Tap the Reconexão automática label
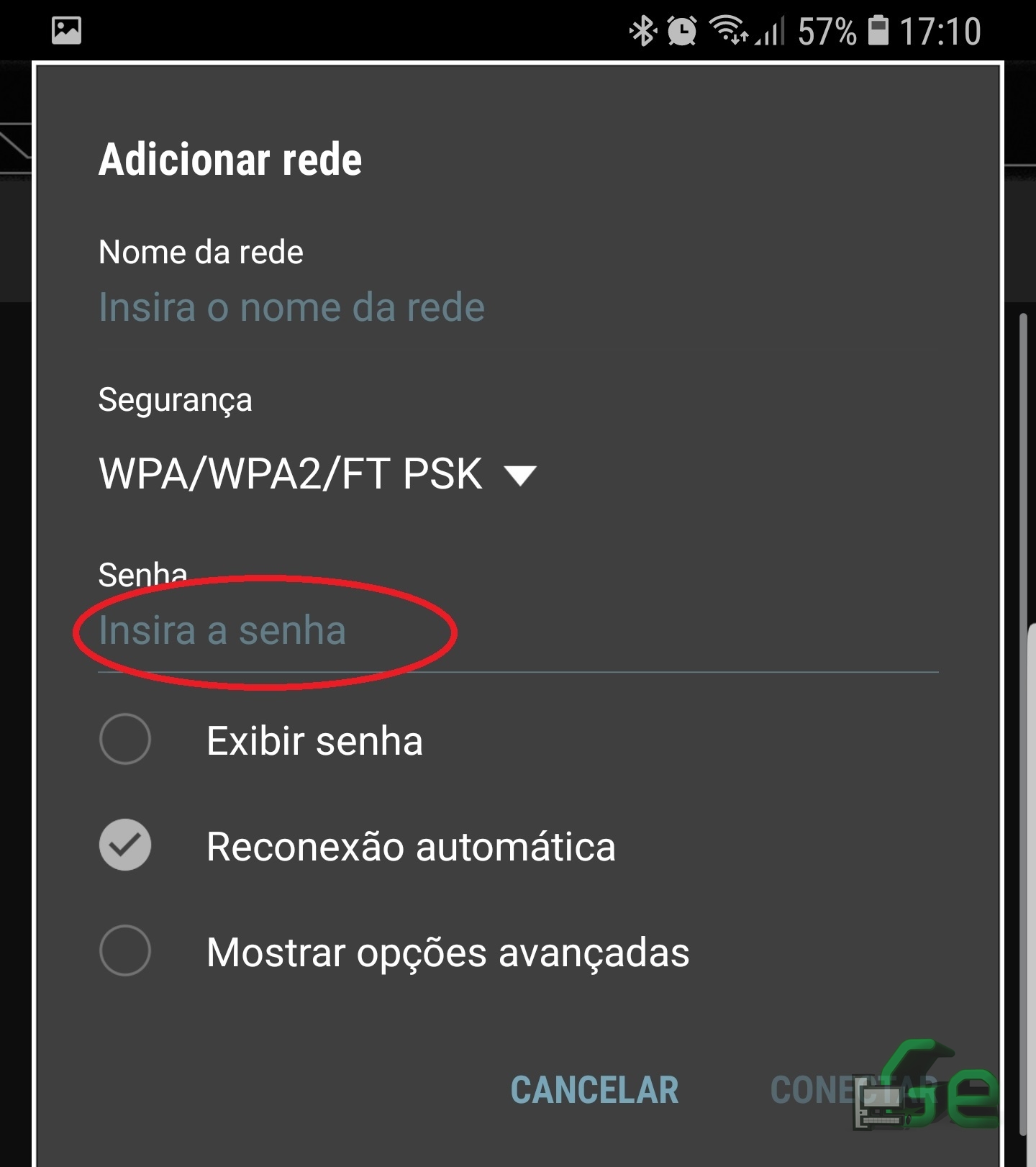This screenshot has width=1036, height=1167. pos(411,847)
